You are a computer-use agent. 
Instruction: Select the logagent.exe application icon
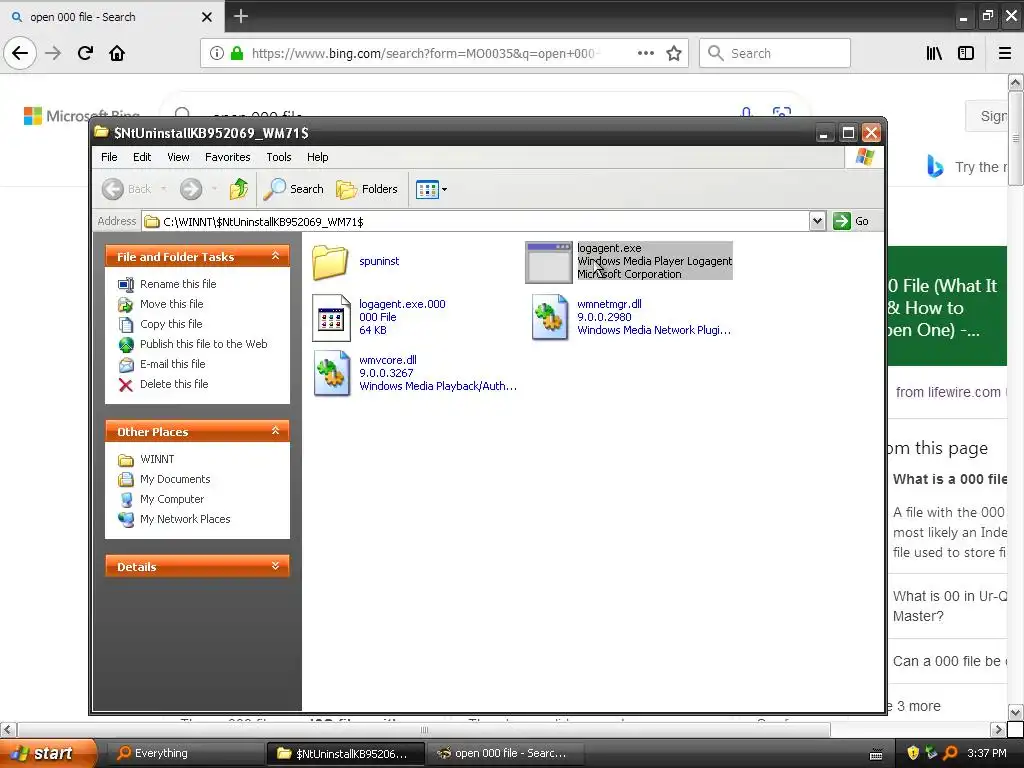[x=549, y=262]
